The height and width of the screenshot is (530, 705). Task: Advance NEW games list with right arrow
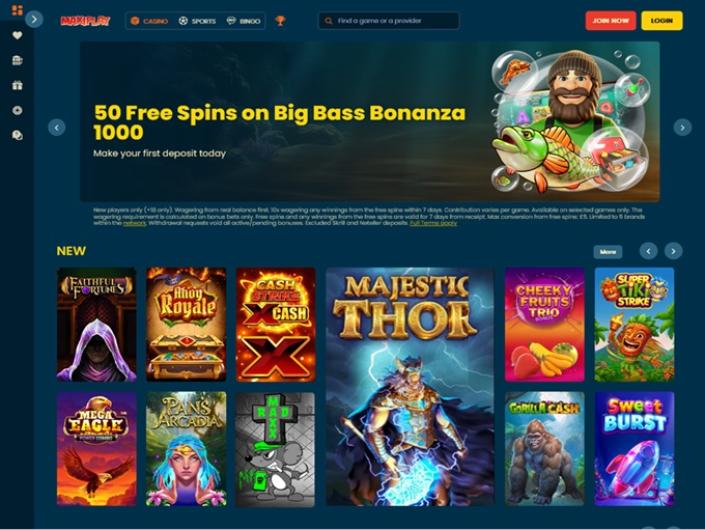pyautogui.click(x=673, y=251)
